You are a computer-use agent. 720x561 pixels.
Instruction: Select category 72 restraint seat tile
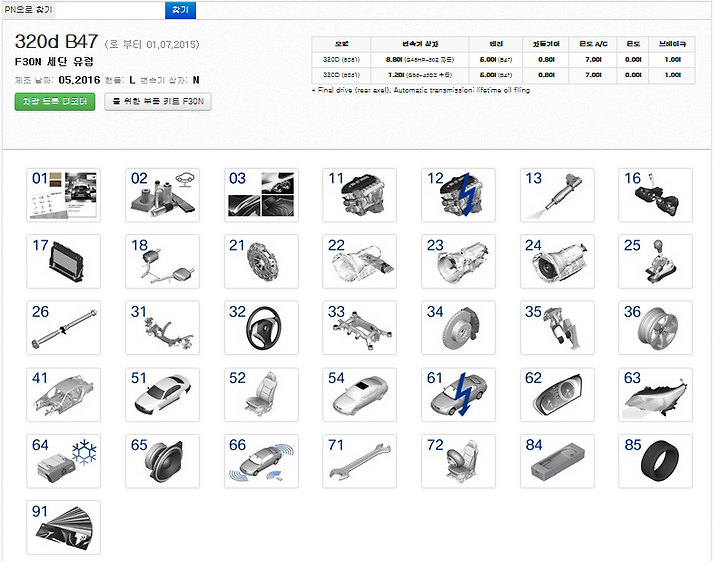point(458,461)
